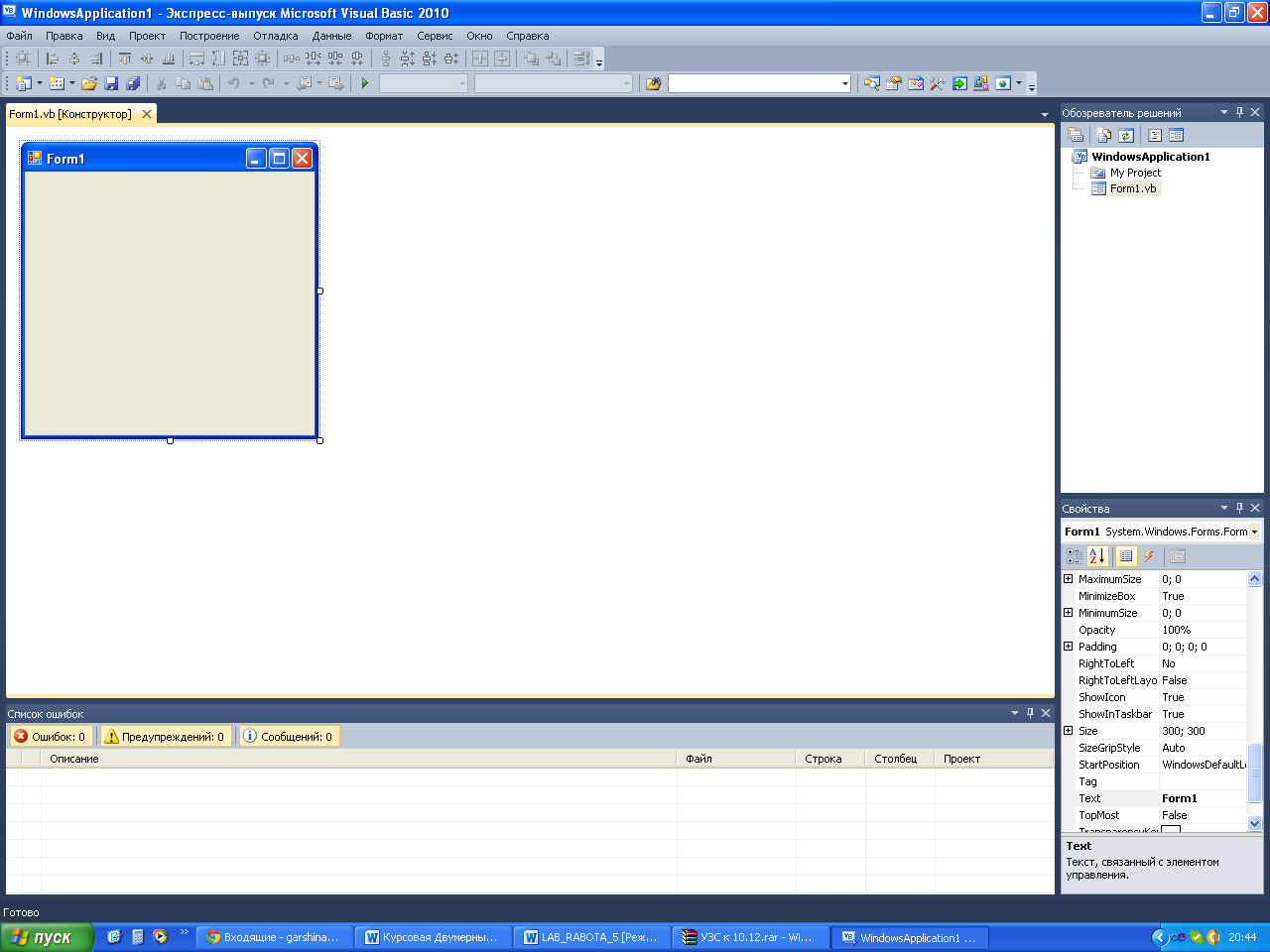Click the Windows пуск Start button
Image resolution: width=1270 pixels, height=952 pixels.
47,937
